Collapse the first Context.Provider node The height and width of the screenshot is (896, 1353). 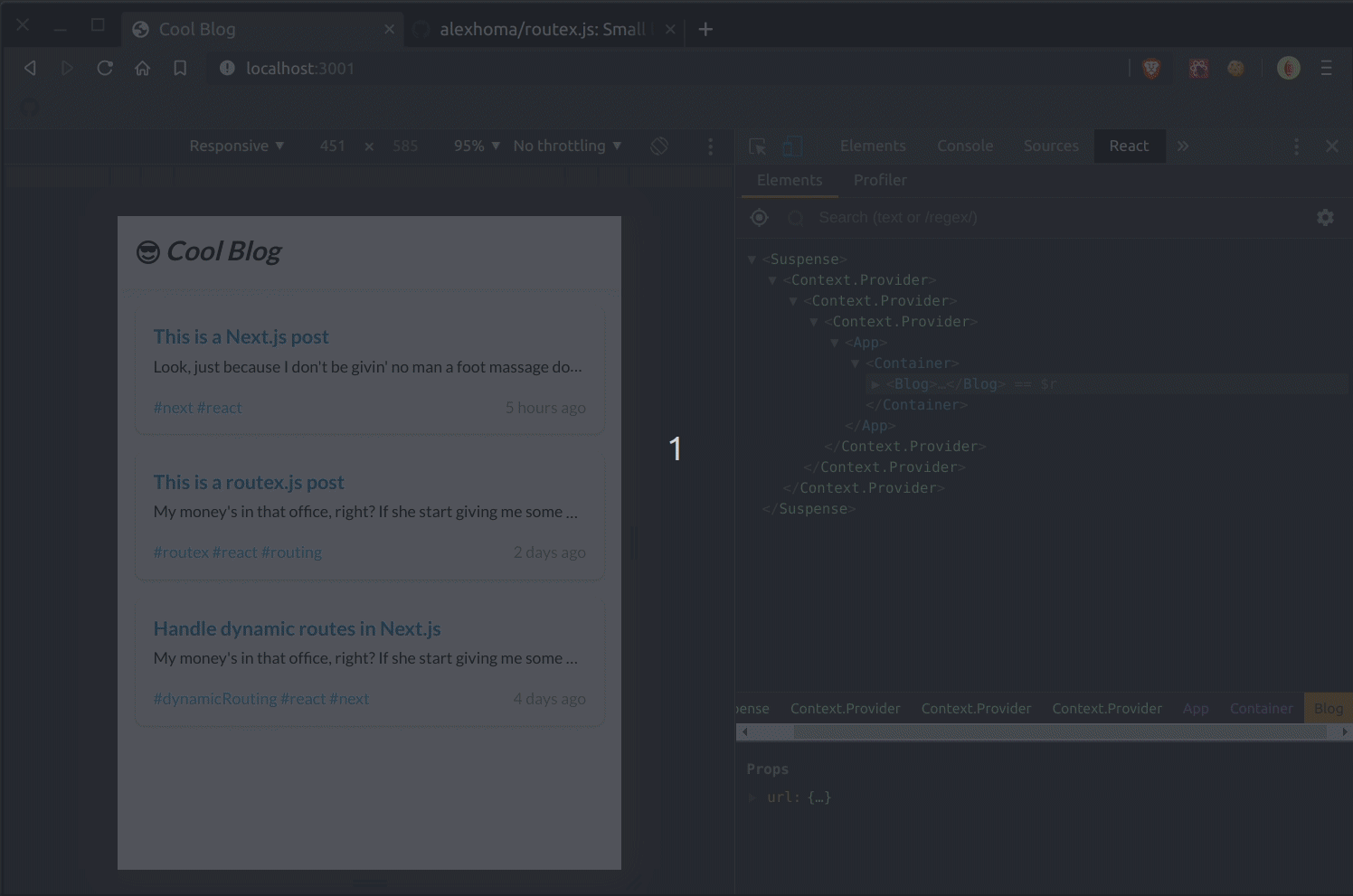pyautogui.click(x=771, y=280)
